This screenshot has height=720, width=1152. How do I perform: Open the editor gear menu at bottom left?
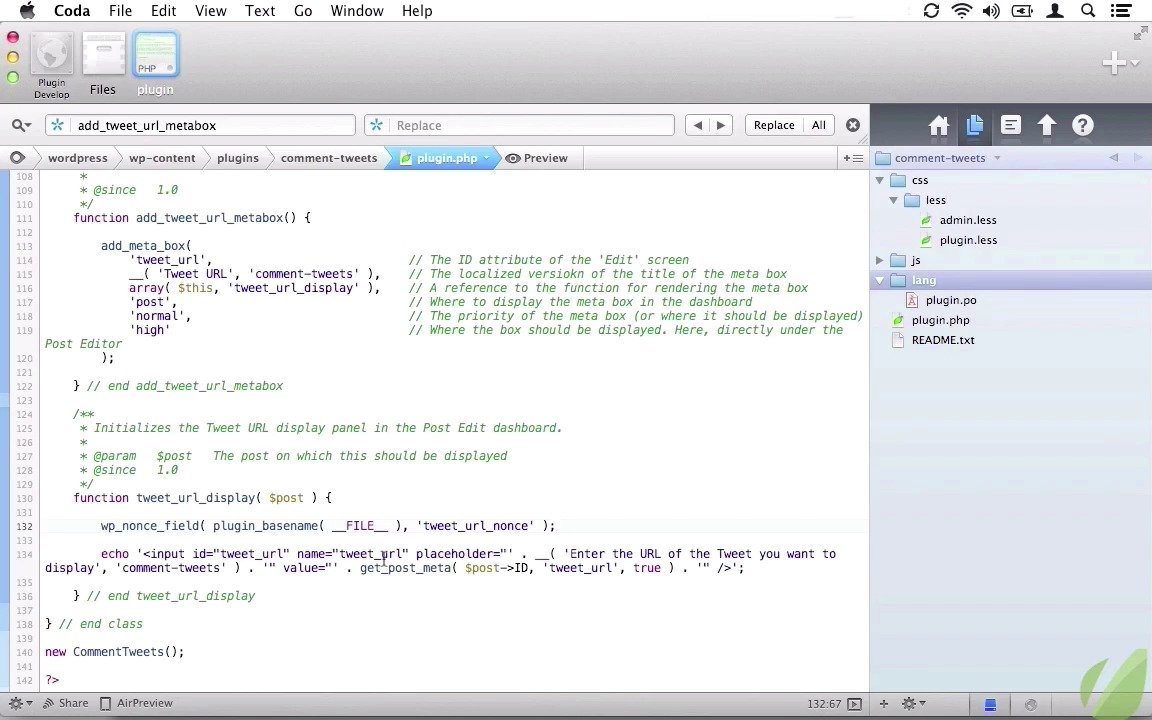pyautogui.click(x=19, y=703)
